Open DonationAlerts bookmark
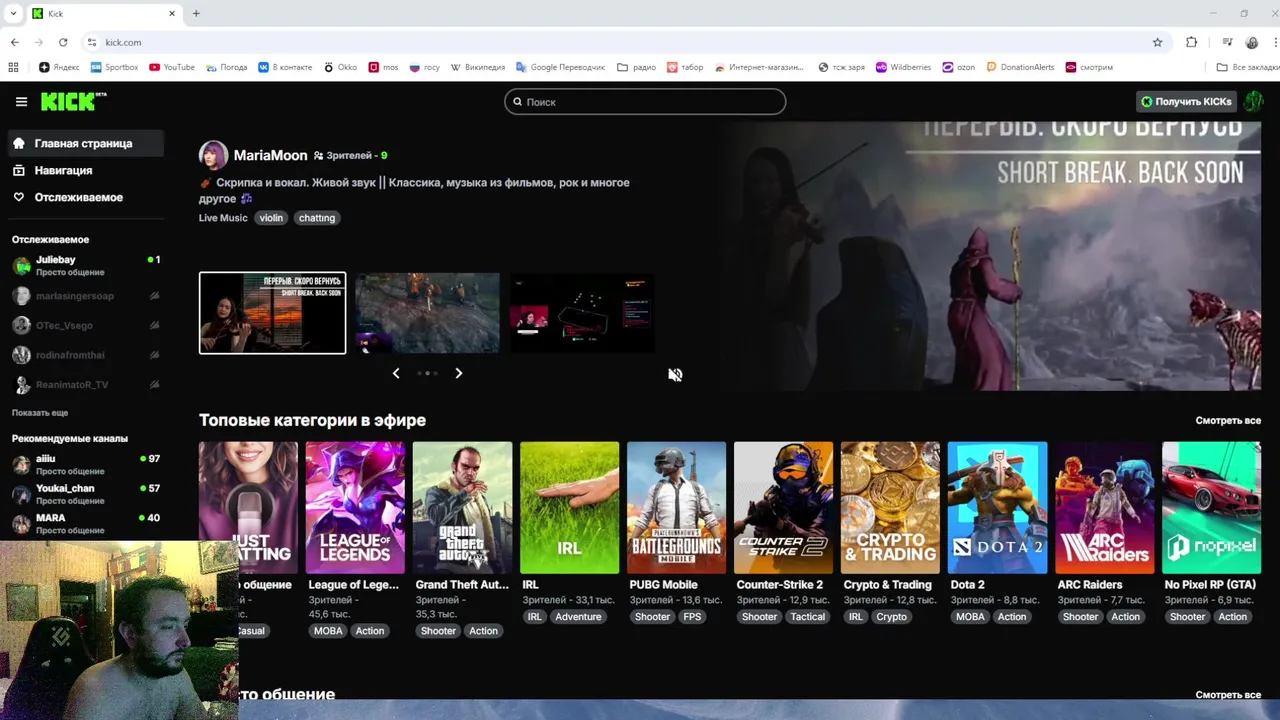The height and width of the screenshot is (720, 1280). 1020,67
